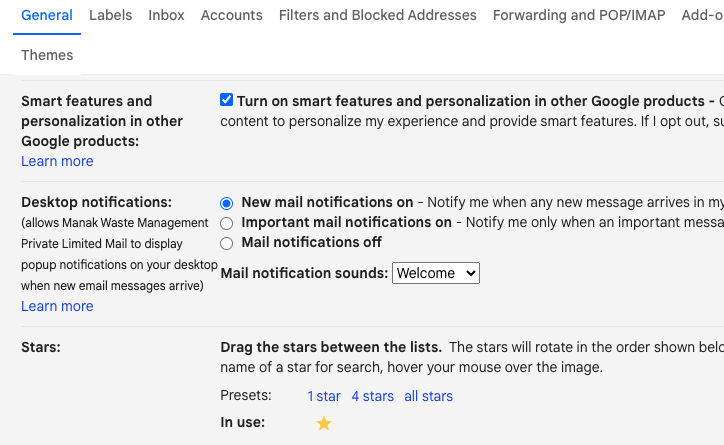Choose the all stars preset

click(428, 396)
